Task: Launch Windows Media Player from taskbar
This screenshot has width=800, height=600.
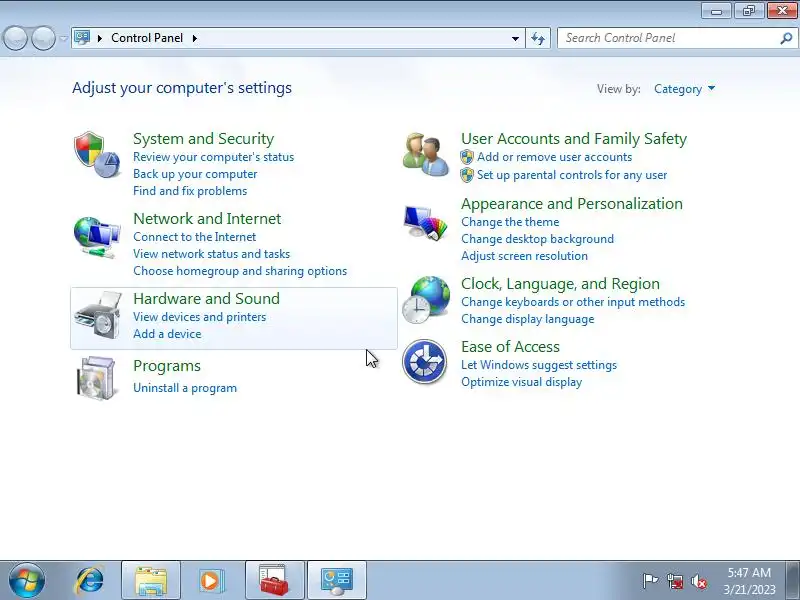Action: click(210, 581)
